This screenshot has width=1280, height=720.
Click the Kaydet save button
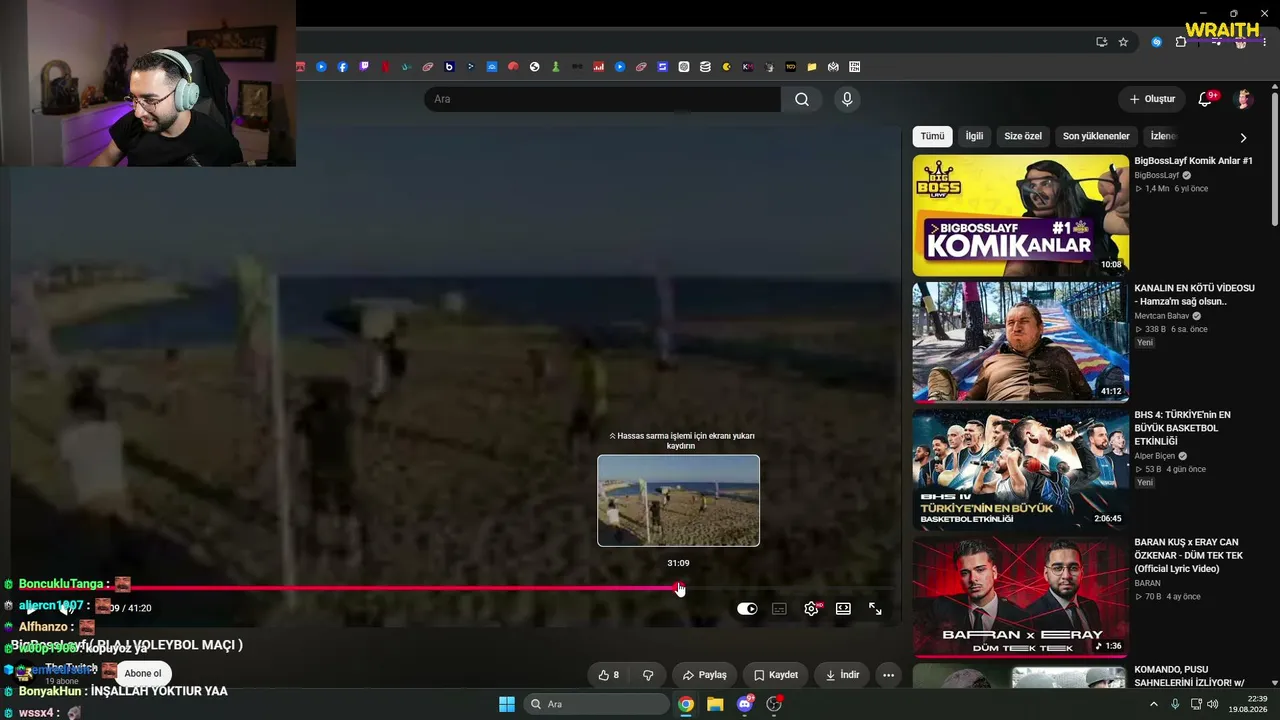(776, 675)
